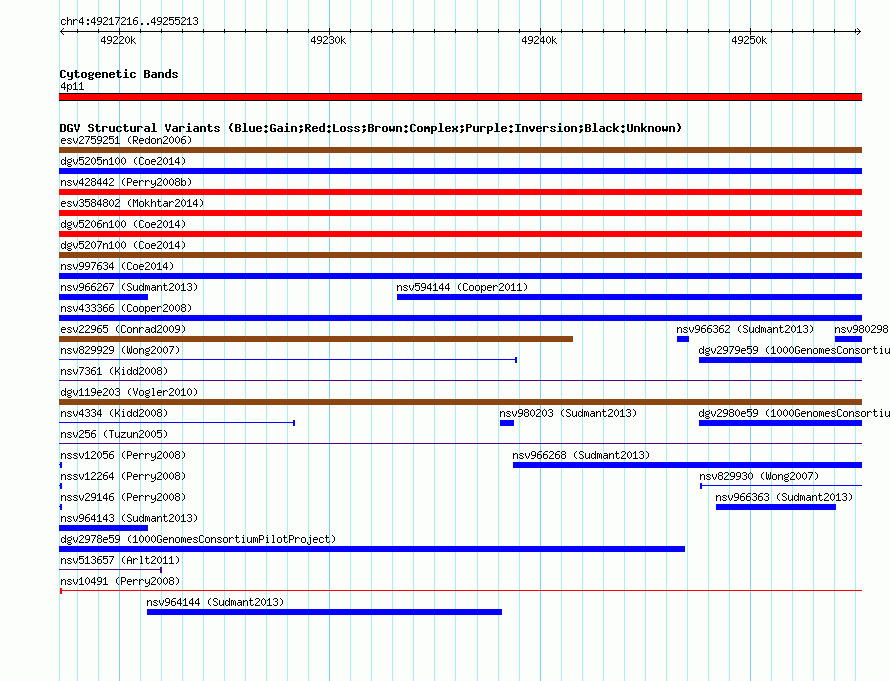
Task: Open variant nsv10491 (Perry2008)
Action: pos(120,581)
